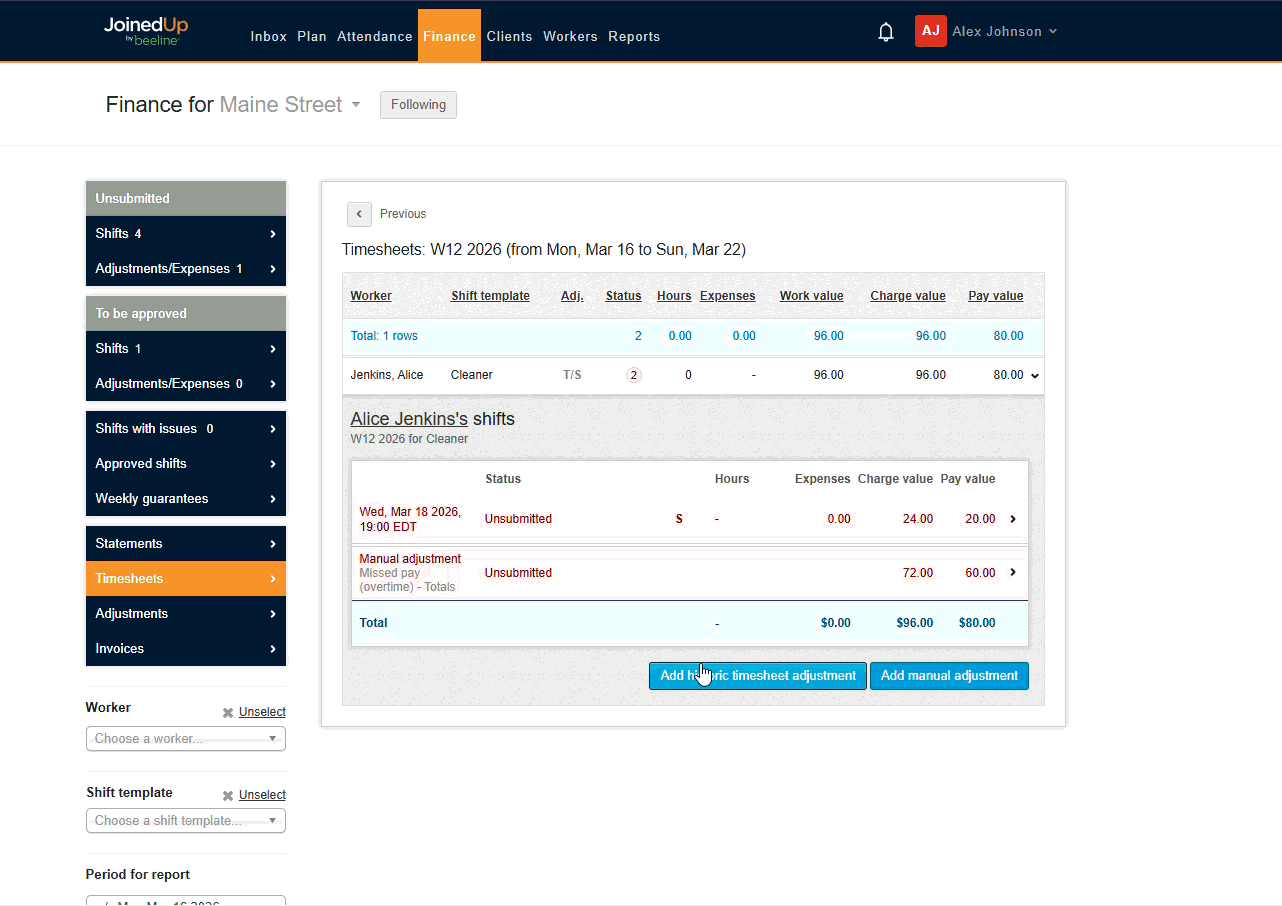
Task: Switch to the Reports navigation tab
Action: click(634, 36)
